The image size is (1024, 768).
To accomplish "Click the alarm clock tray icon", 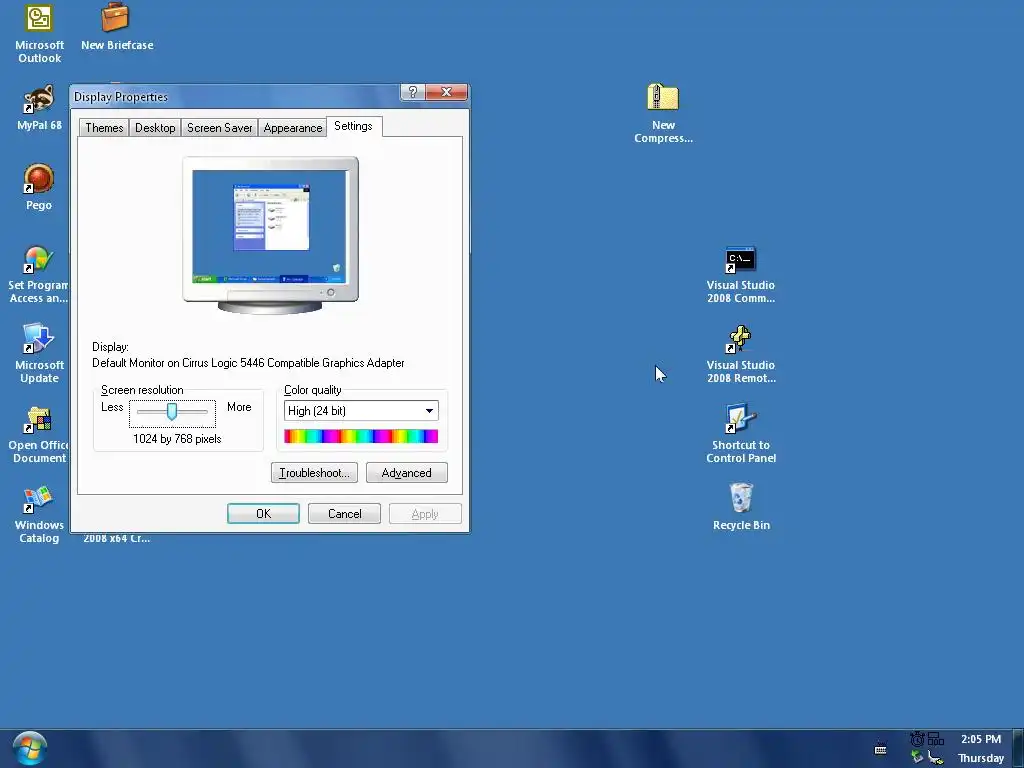I will [x=917, y=739].
